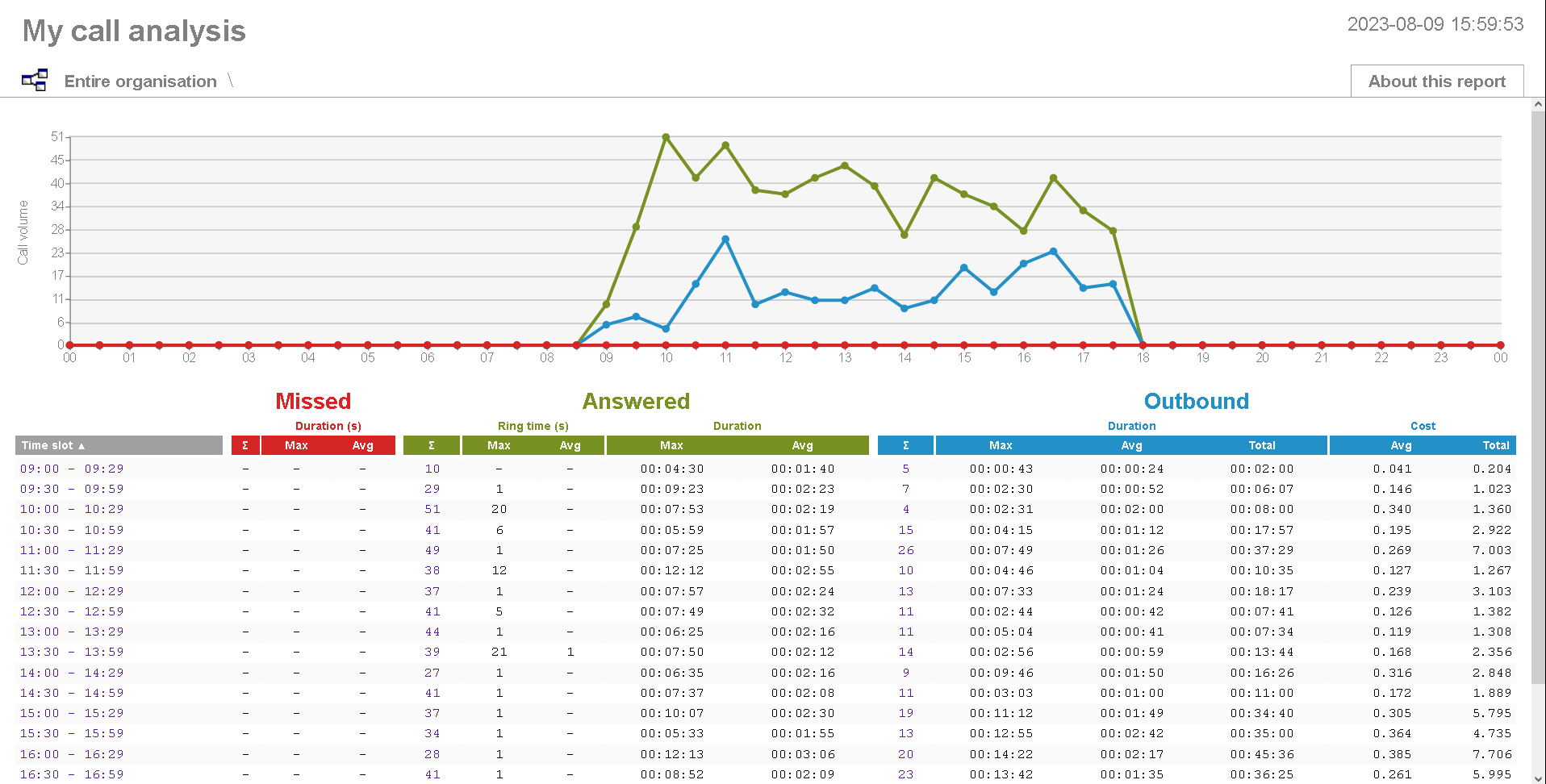
Task: Sort by the Total column under Outbound Duration
Action: coord(1262,444)
